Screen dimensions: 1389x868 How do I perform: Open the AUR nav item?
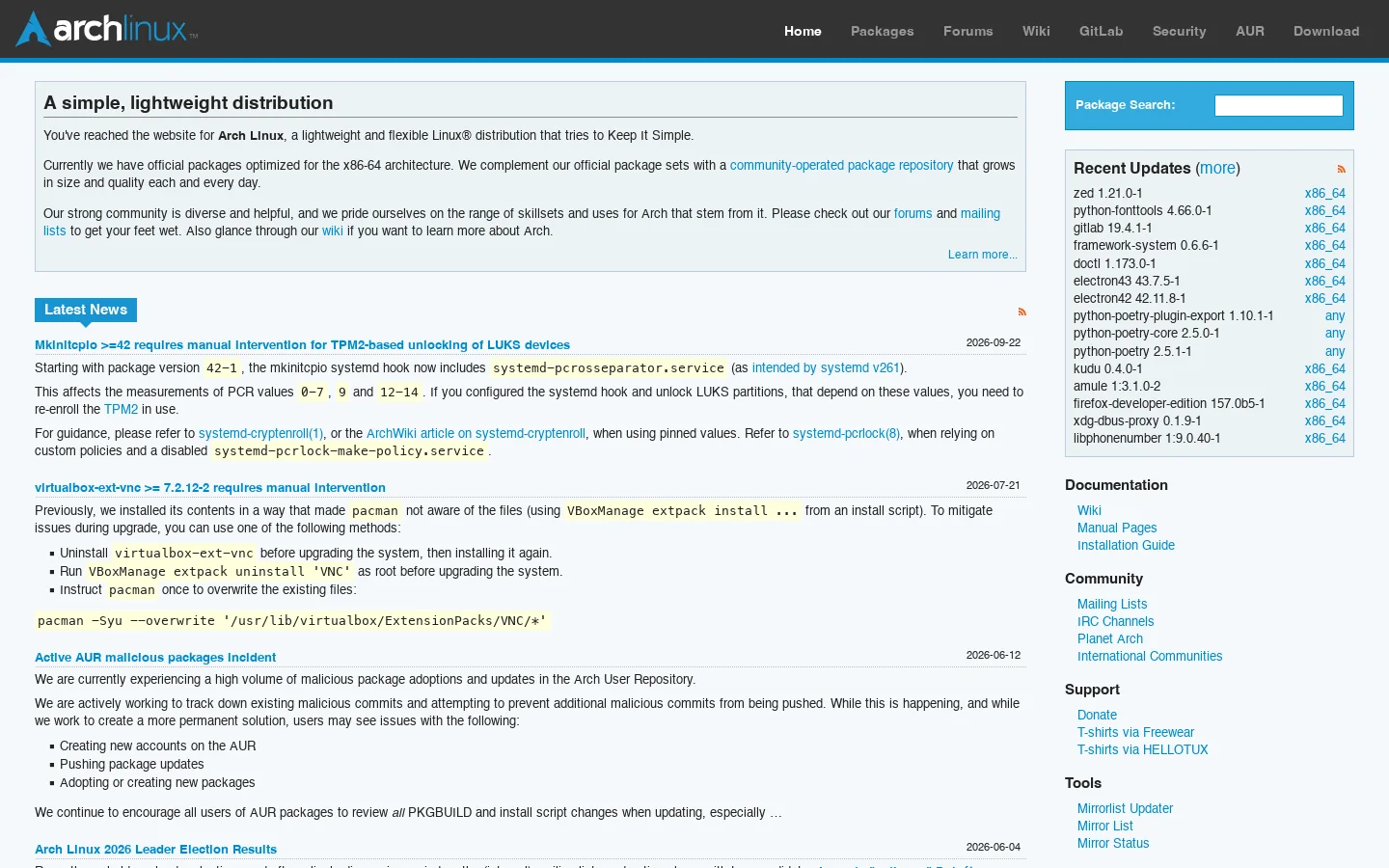1249,31
